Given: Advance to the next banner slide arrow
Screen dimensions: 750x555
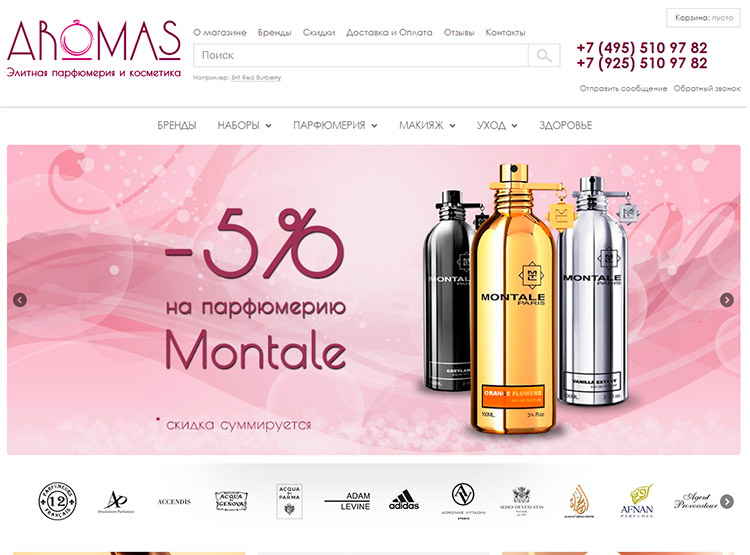Looking at the screenshot, I should pyautogui.click(x=727, y=300).
